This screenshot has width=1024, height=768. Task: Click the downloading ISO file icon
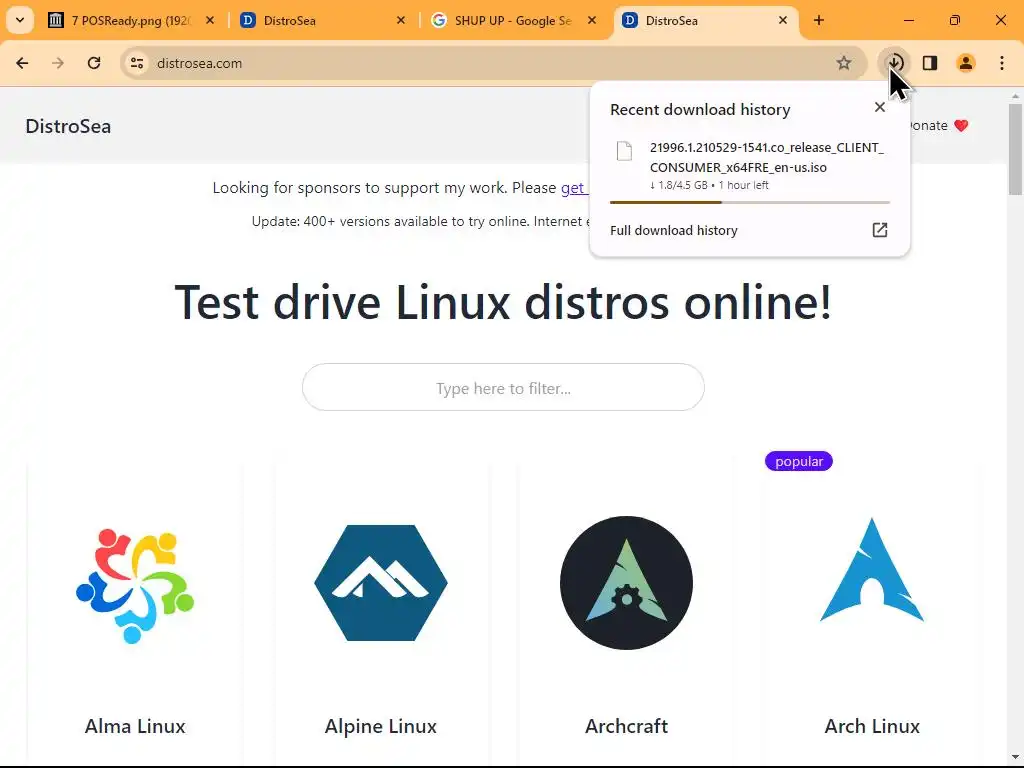click(x=624, y=151)
